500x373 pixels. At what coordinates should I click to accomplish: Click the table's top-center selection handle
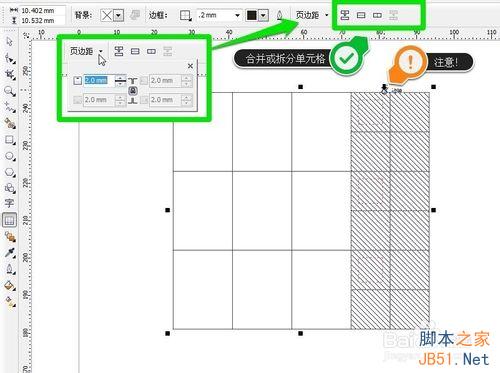tap(301, 87)
